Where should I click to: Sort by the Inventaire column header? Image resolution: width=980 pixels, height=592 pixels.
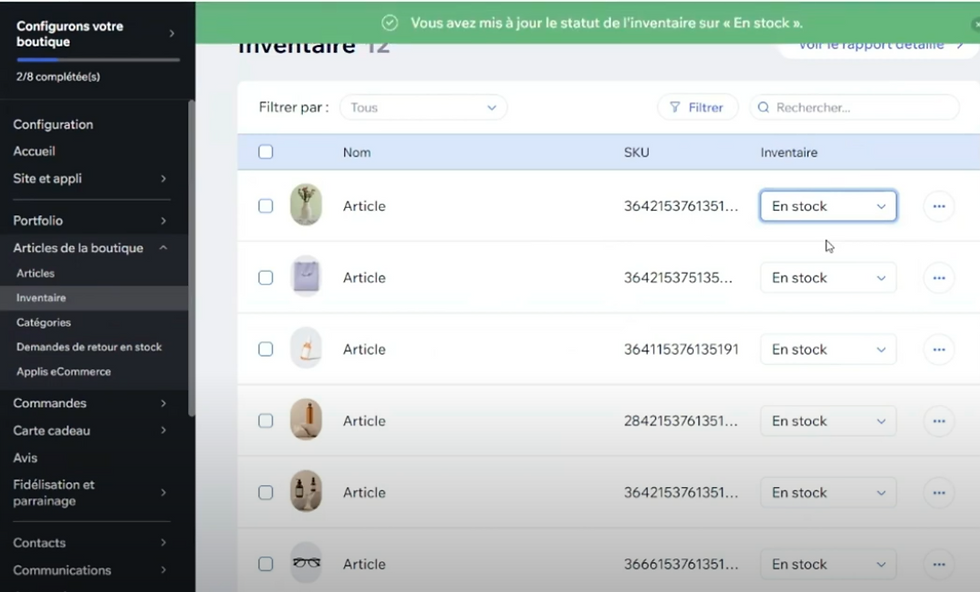tap(789, 153)
